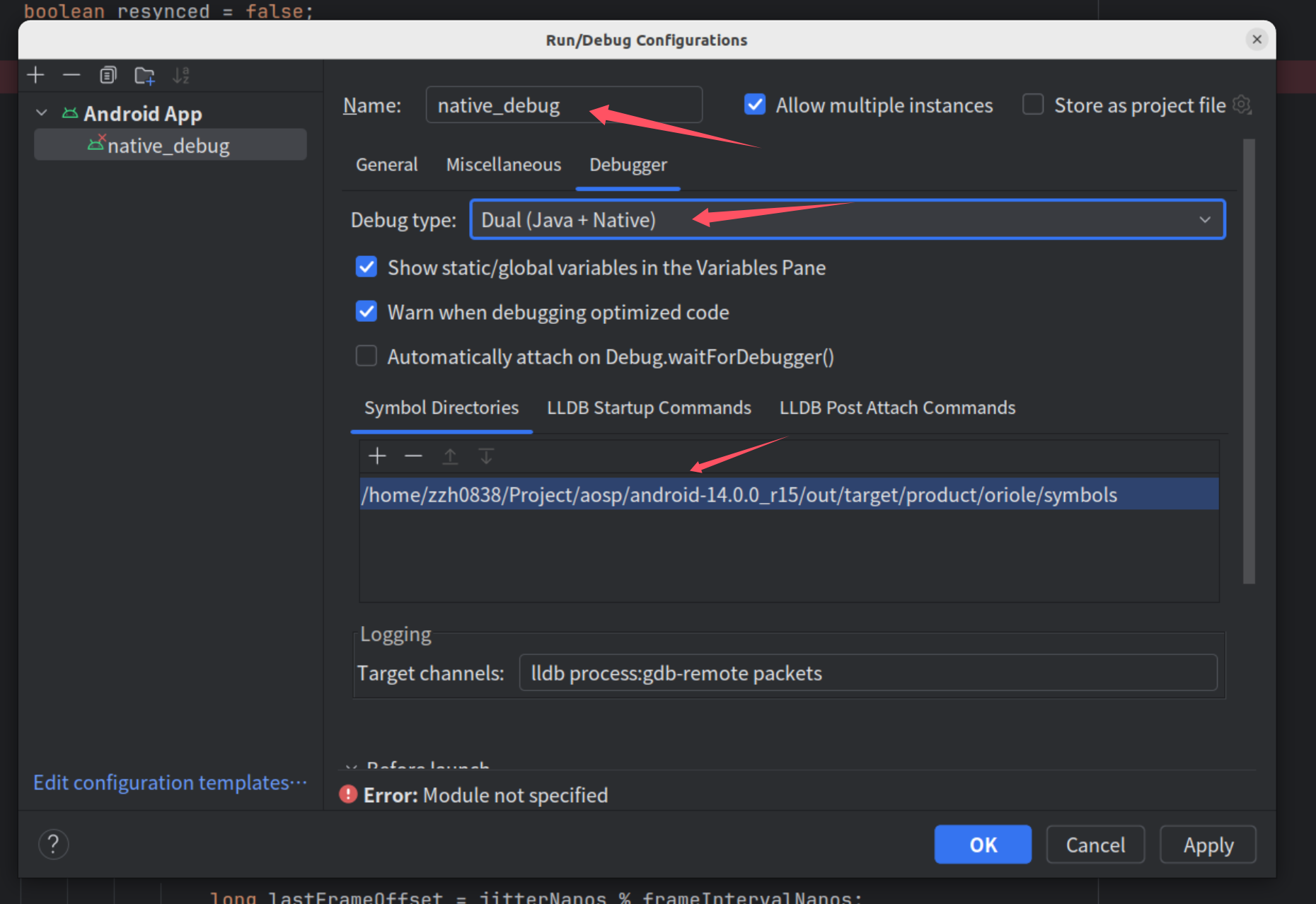Remove the selected symbol directory
The image size is (1316, 904).
(x=413, y=456)
